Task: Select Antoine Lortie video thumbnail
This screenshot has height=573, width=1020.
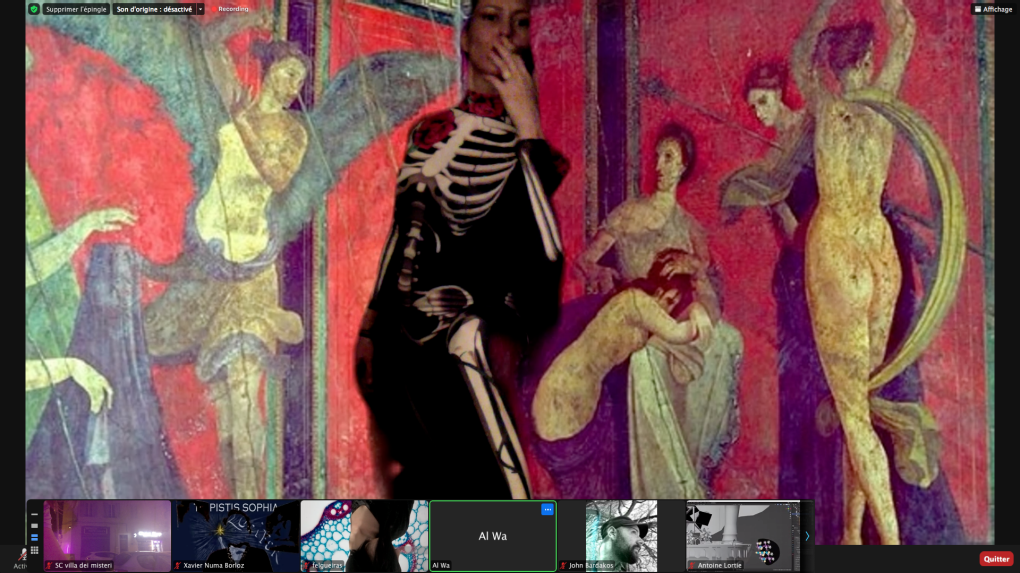Action: click(x=743, y=535)
